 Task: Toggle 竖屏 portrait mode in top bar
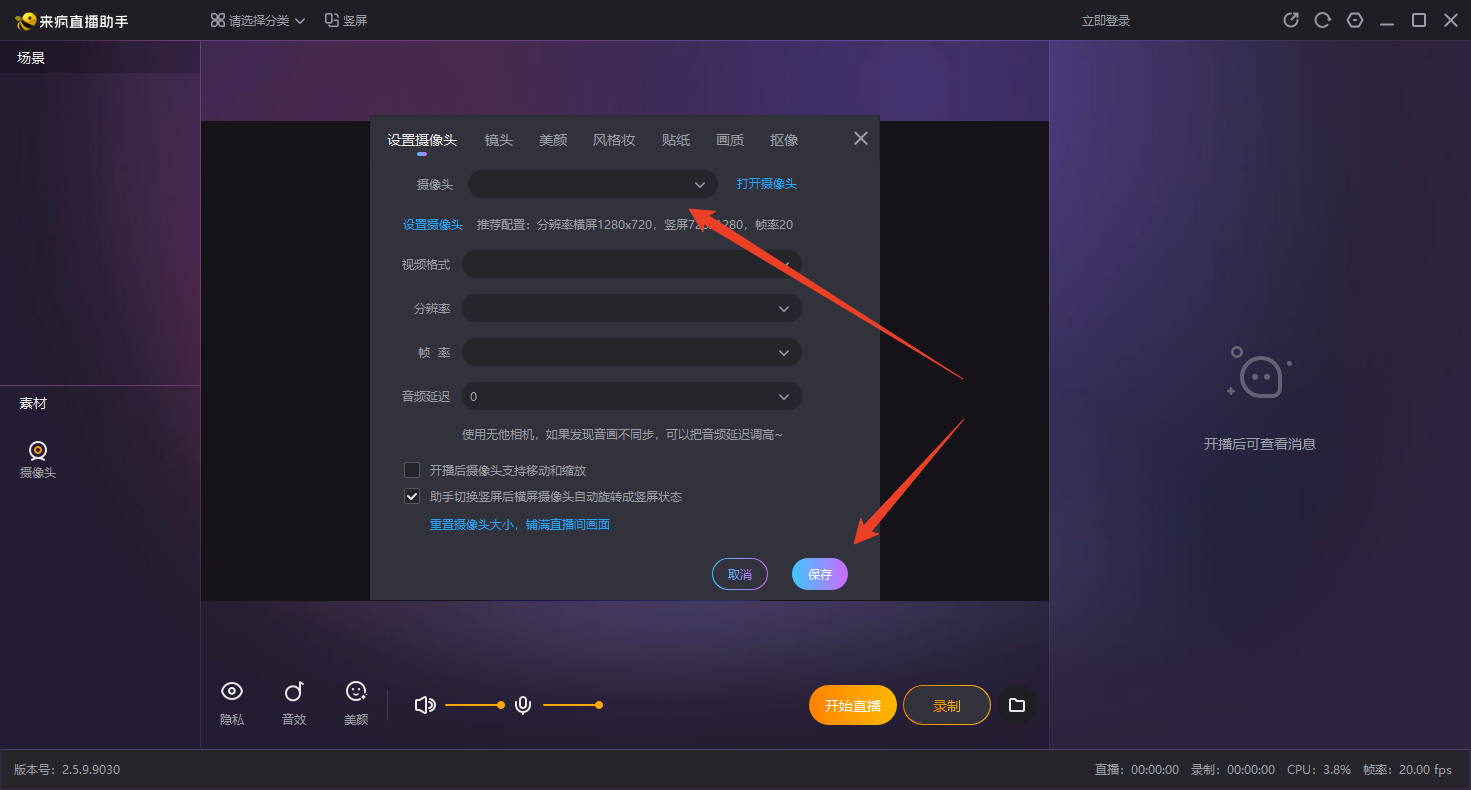pyautogui.click(x=345, y=19)
